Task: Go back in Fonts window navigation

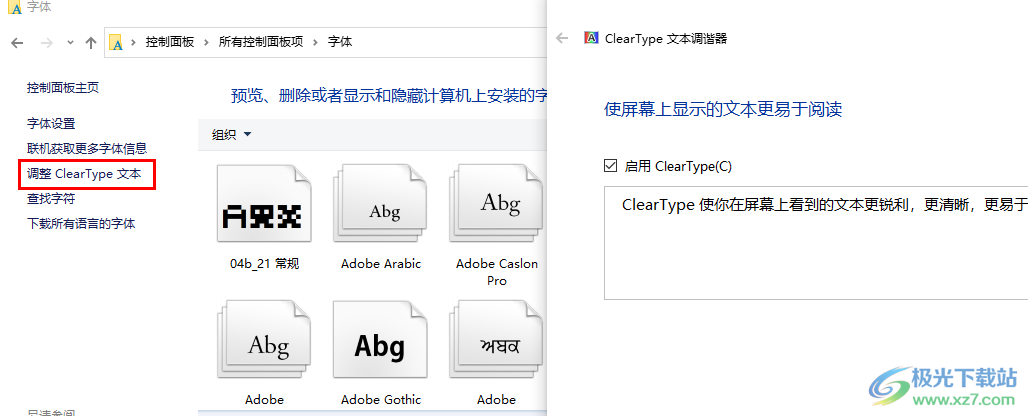Action: pos(17,43)
